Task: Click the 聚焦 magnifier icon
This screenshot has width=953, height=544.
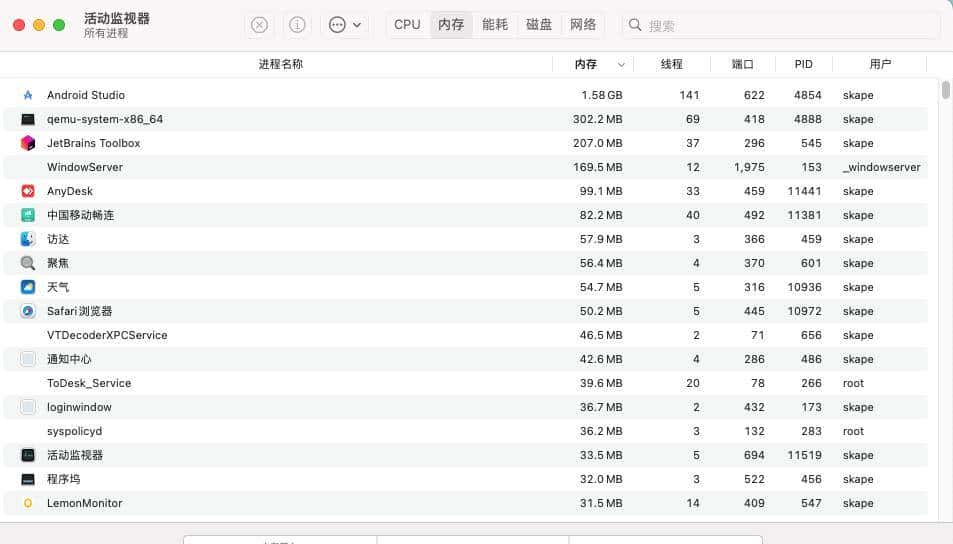Action: click(x=28, y=263)
